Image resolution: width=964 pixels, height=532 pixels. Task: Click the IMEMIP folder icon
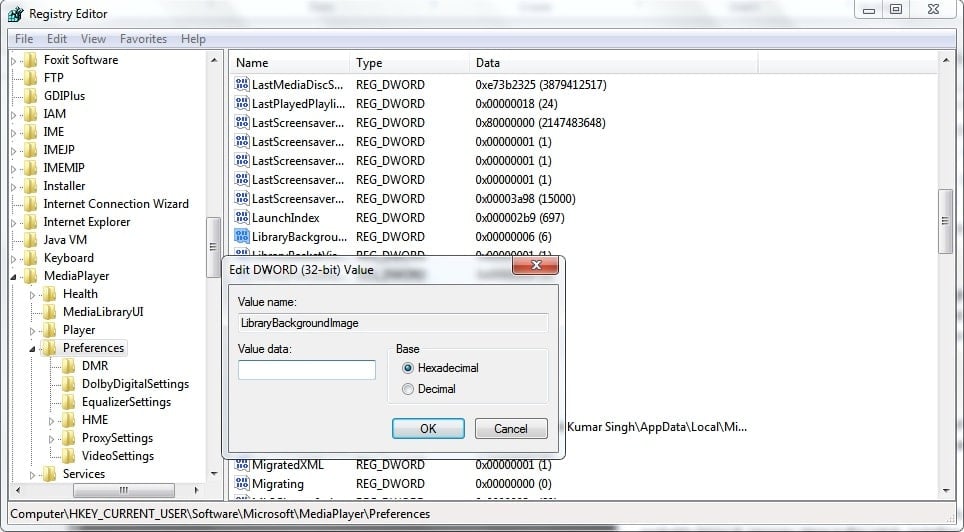pyautogui.click(x=30, y=167)
